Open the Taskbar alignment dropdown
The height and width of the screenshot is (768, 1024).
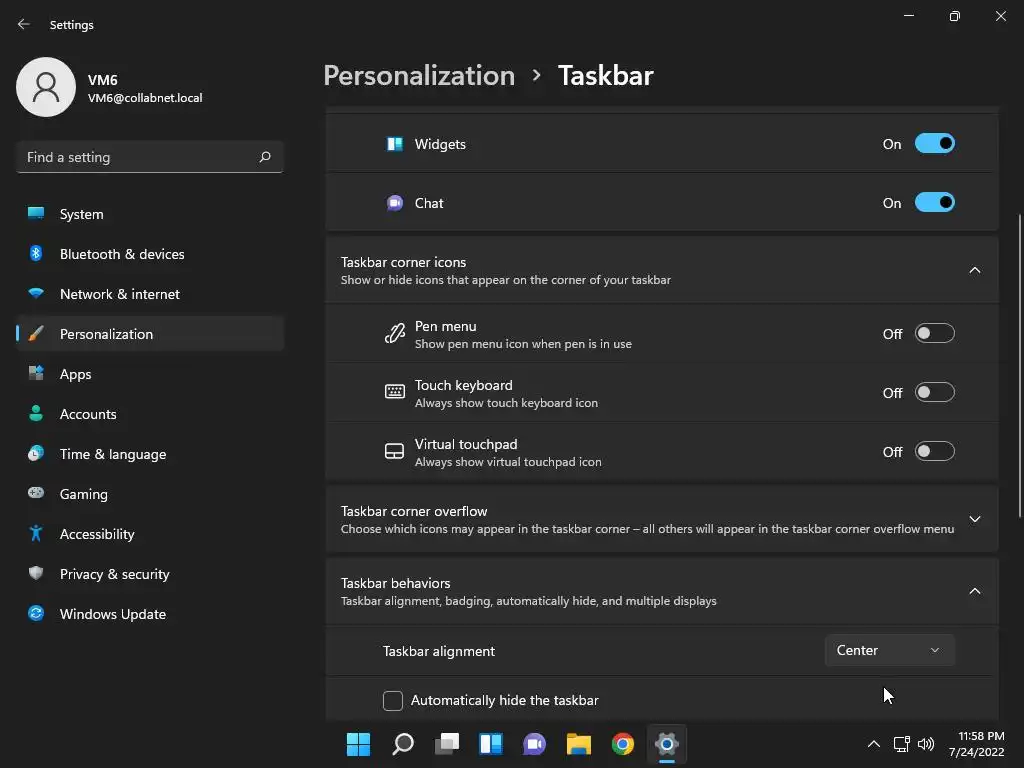[x=889, y=650]
